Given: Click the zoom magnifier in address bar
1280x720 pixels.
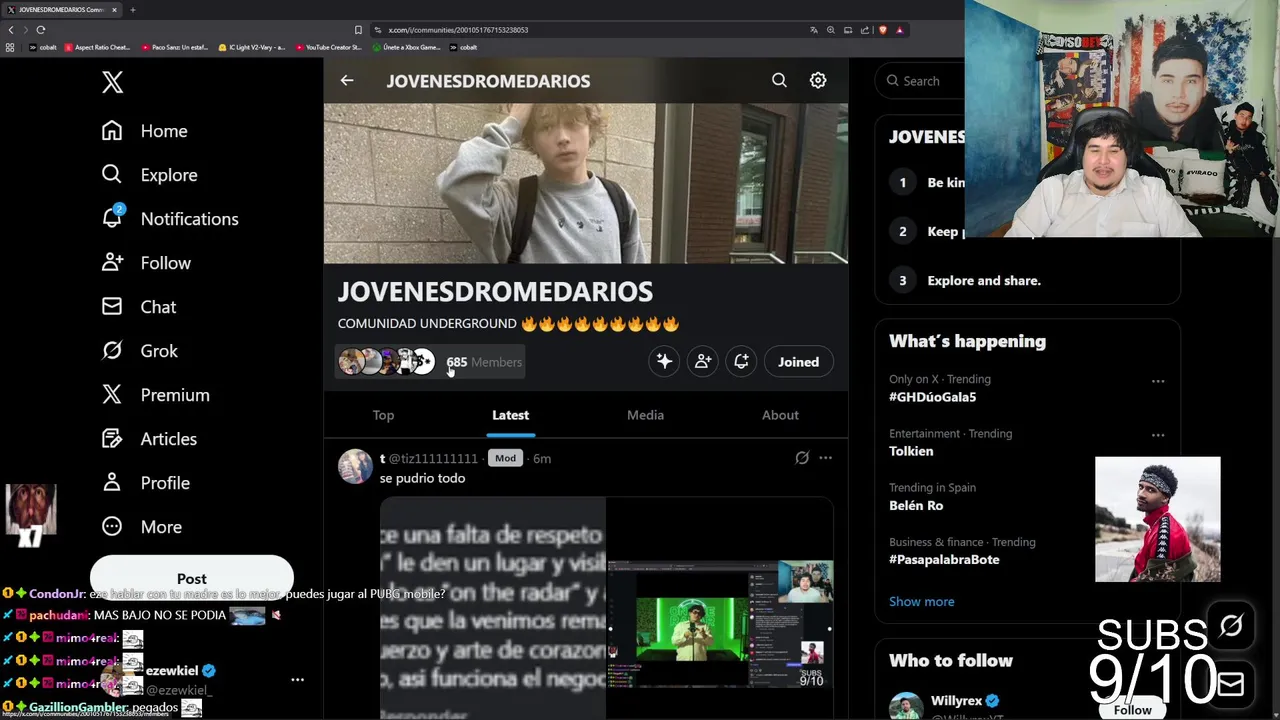Looking at the screenshot, I should 830,30.
